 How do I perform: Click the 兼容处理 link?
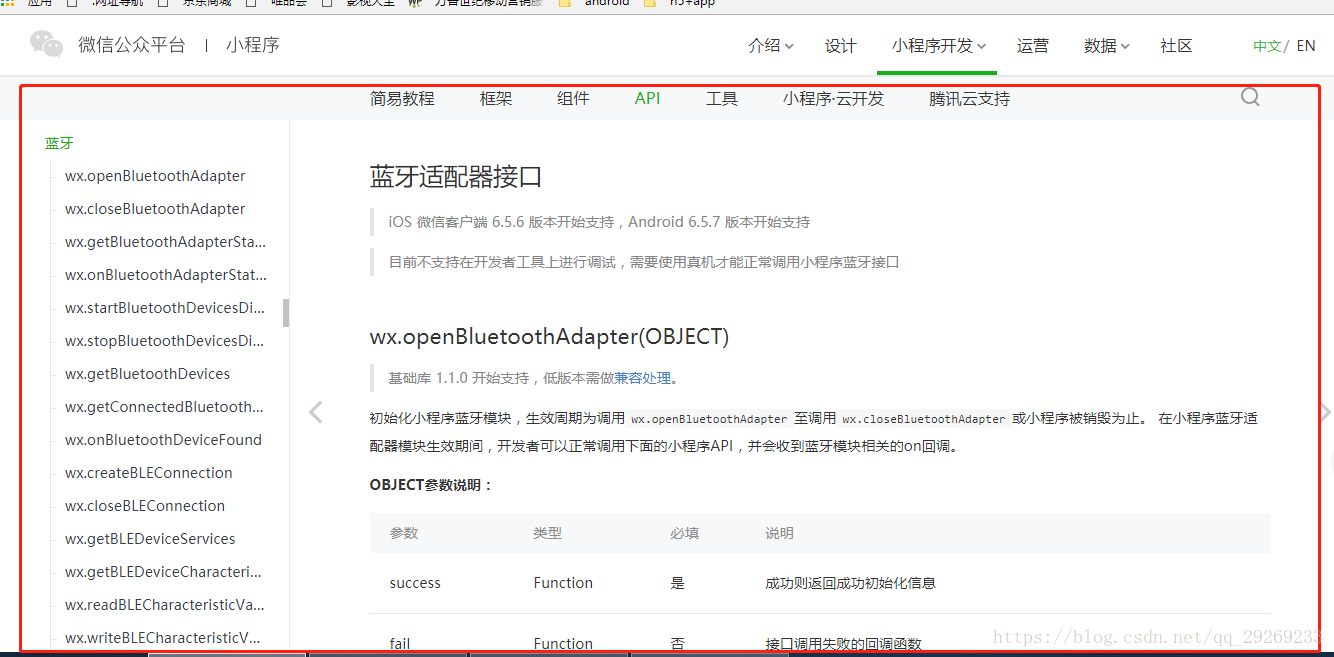[x=641, y=378]
